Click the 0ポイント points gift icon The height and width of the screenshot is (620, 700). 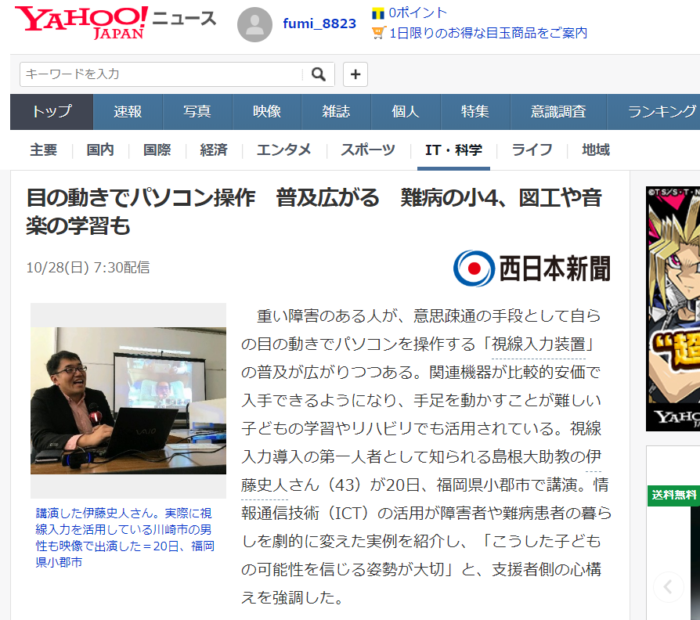coord(378,13)
